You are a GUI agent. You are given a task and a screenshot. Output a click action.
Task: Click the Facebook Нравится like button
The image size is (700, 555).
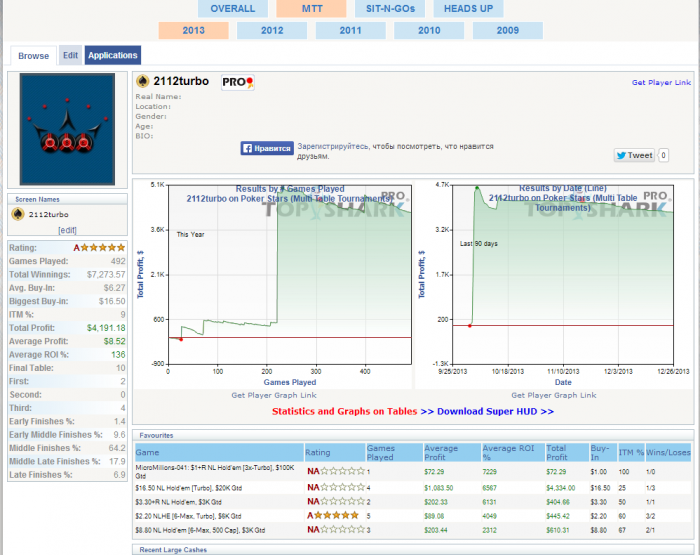[x=267, y=148]
